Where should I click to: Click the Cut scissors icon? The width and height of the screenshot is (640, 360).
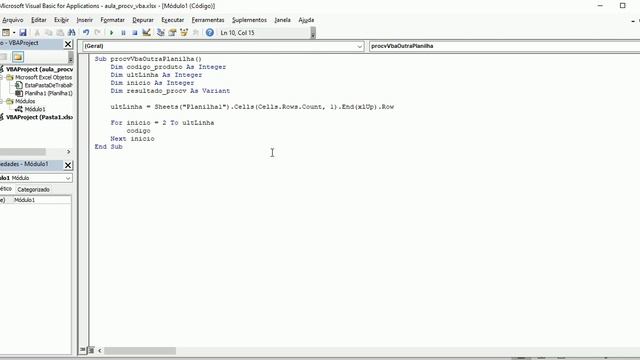37,33
